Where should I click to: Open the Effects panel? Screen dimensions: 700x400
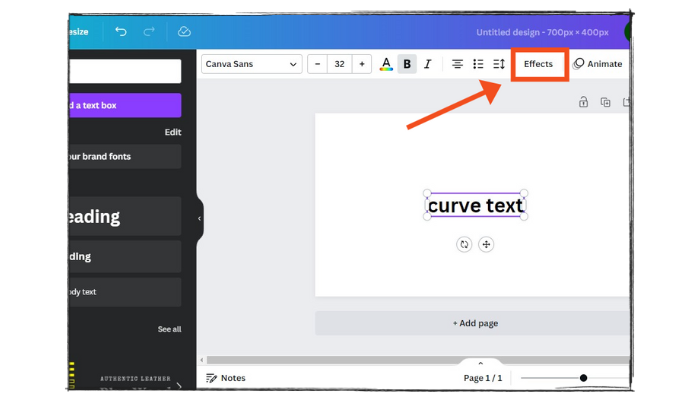(x=538, y=64)
